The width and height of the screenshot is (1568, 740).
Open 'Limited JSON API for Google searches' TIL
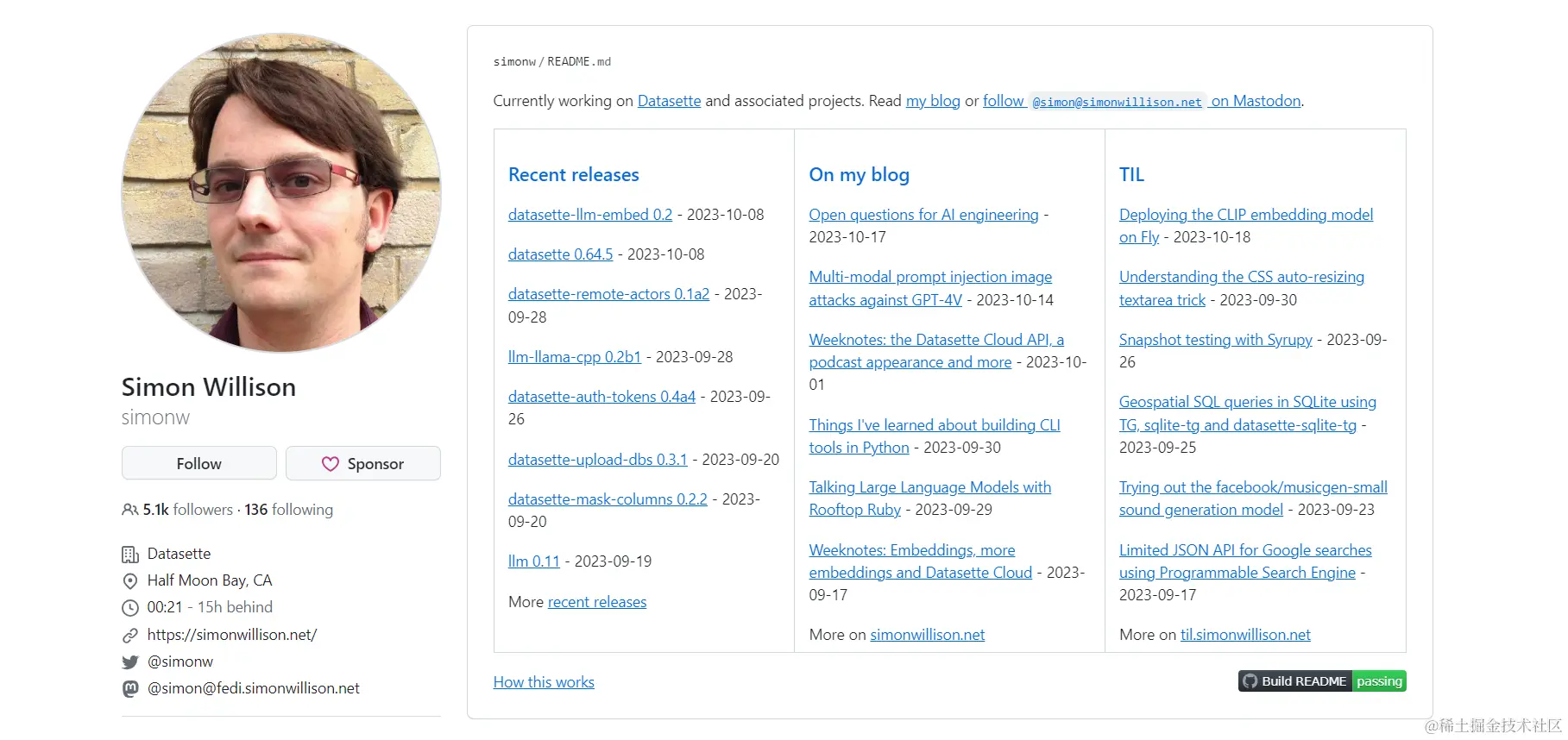coord(1245,561)
